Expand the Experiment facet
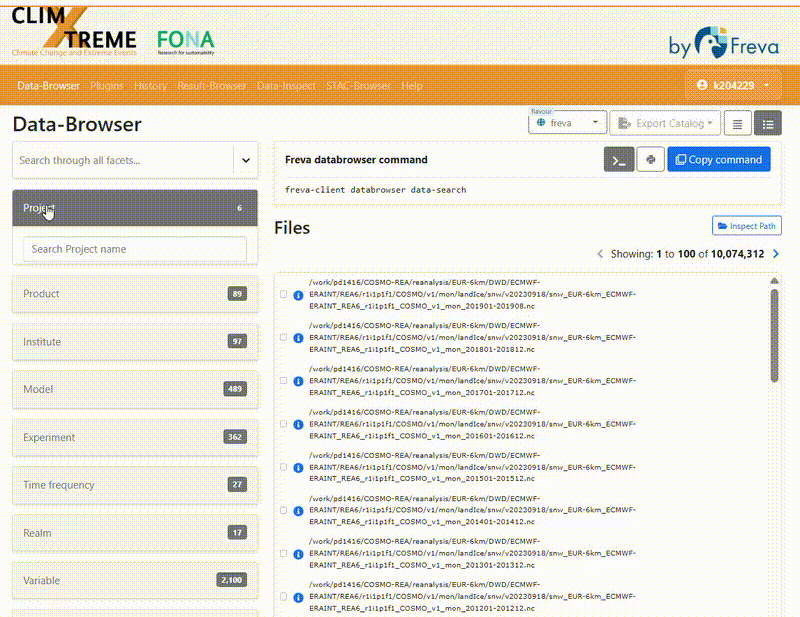This screenshot has height=617, width=800. [135, 437]
